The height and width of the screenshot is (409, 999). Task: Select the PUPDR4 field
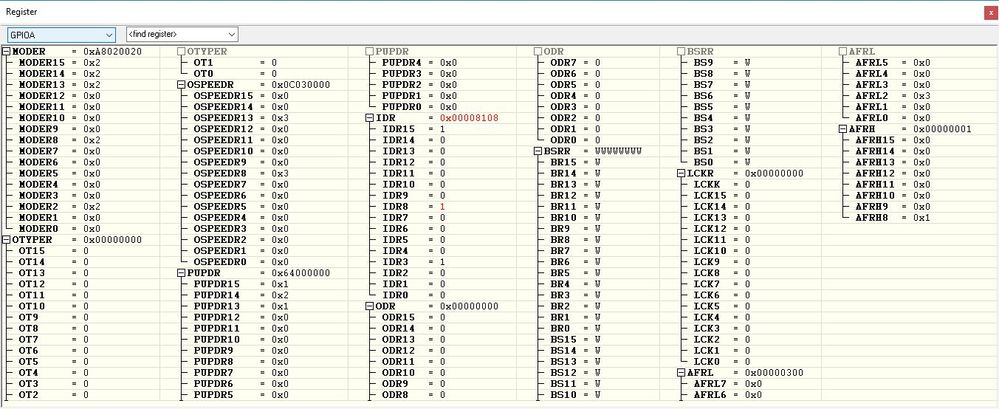[x=419, y=62]
